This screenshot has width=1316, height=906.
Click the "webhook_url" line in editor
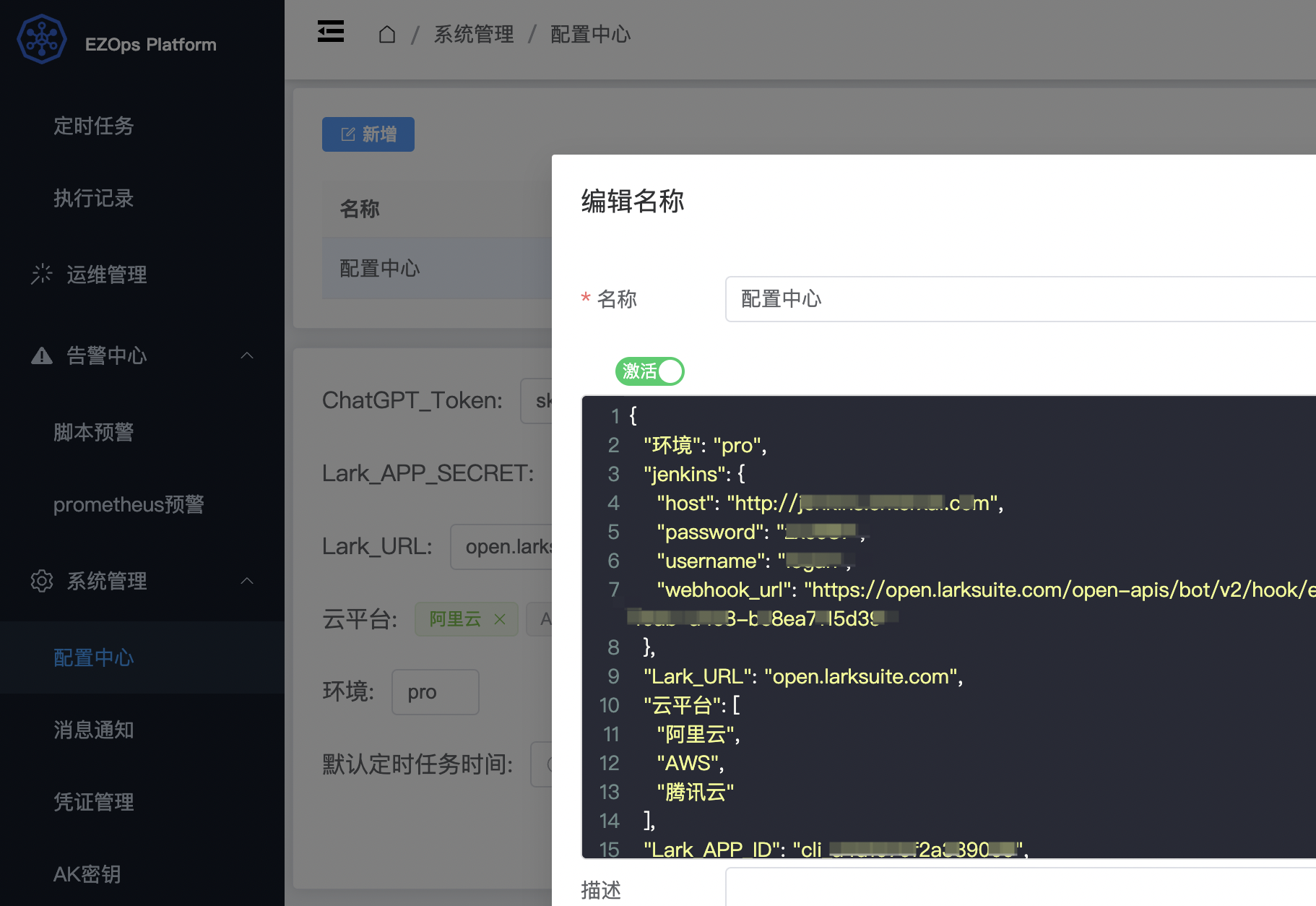click(x=986, y=590)
